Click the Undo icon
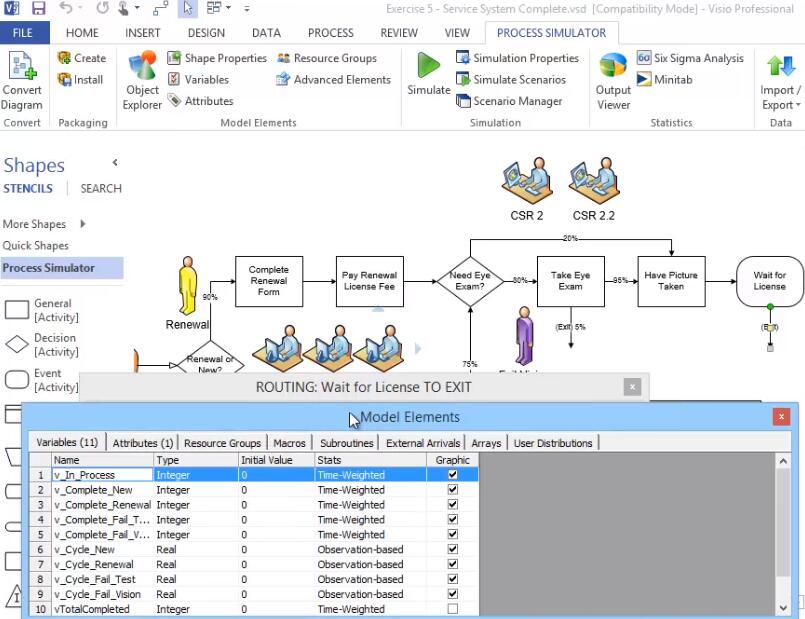Screen dimensions: 805x619 click(x=65, y=8)
